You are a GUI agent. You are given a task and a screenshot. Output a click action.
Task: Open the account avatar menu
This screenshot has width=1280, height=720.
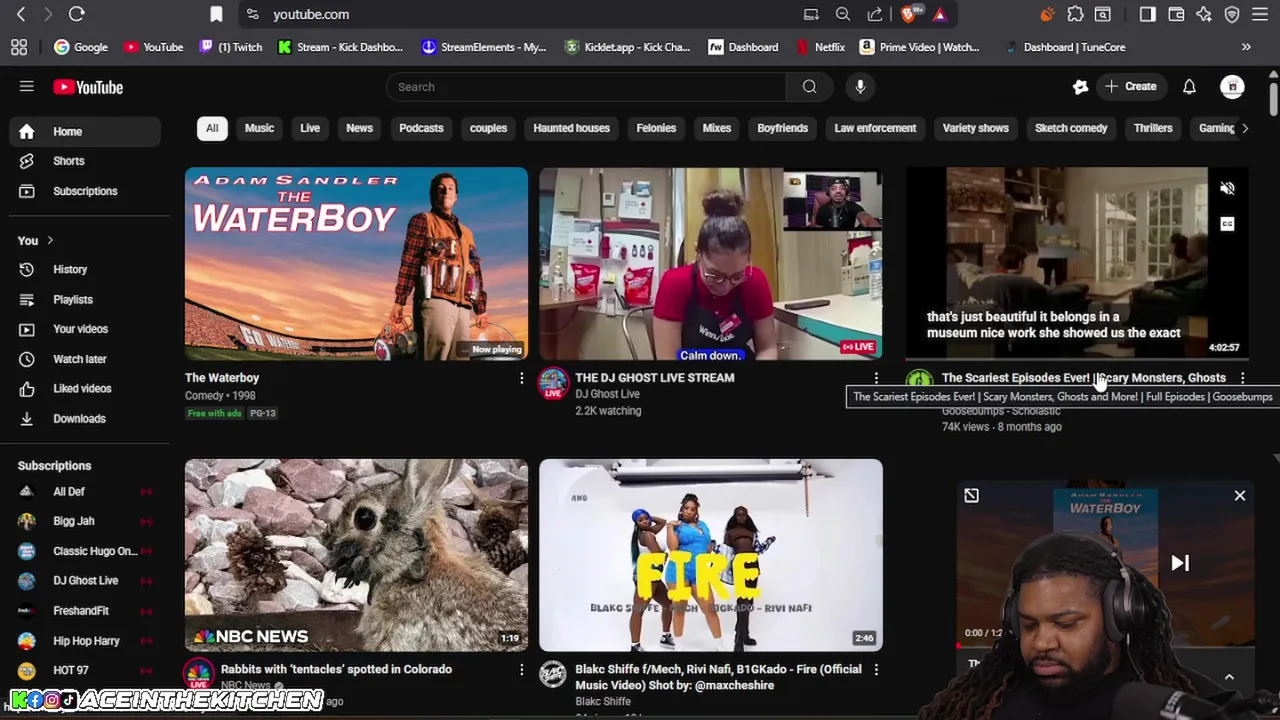(1232, 87)
